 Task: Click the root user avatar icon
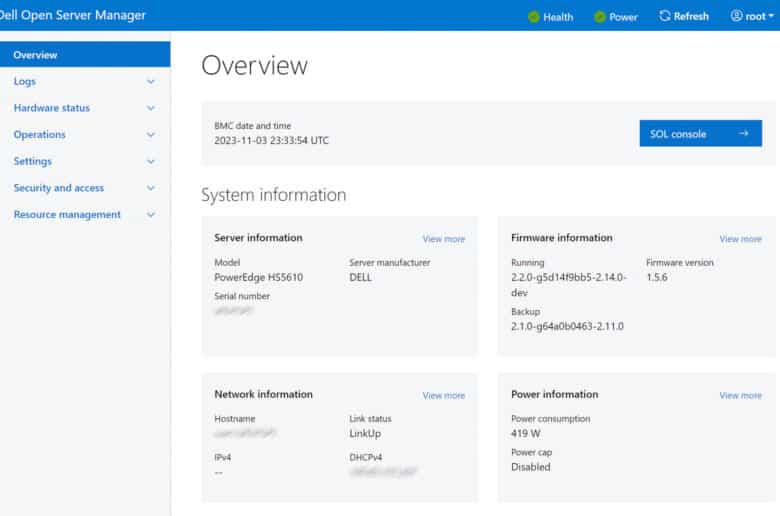[736, 16]
